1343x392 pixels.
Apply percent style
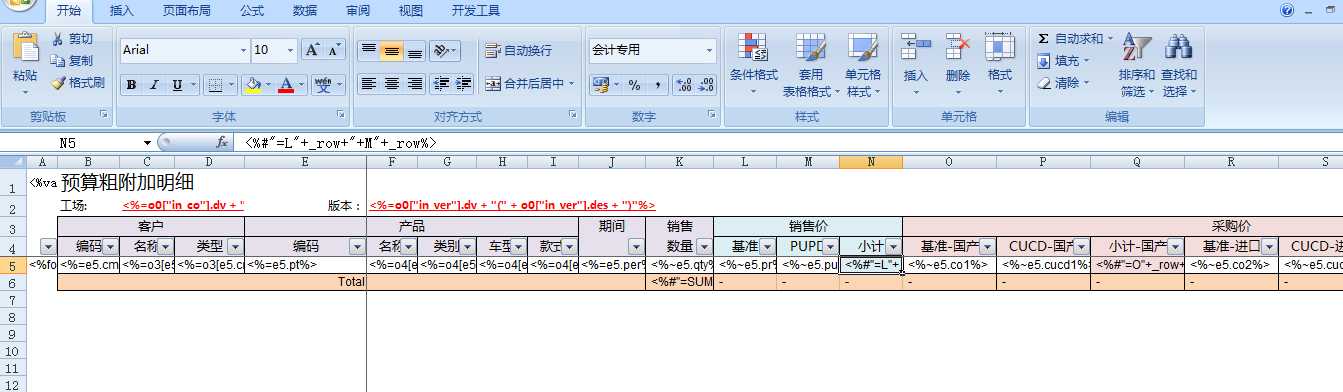[x=634, y=85]
